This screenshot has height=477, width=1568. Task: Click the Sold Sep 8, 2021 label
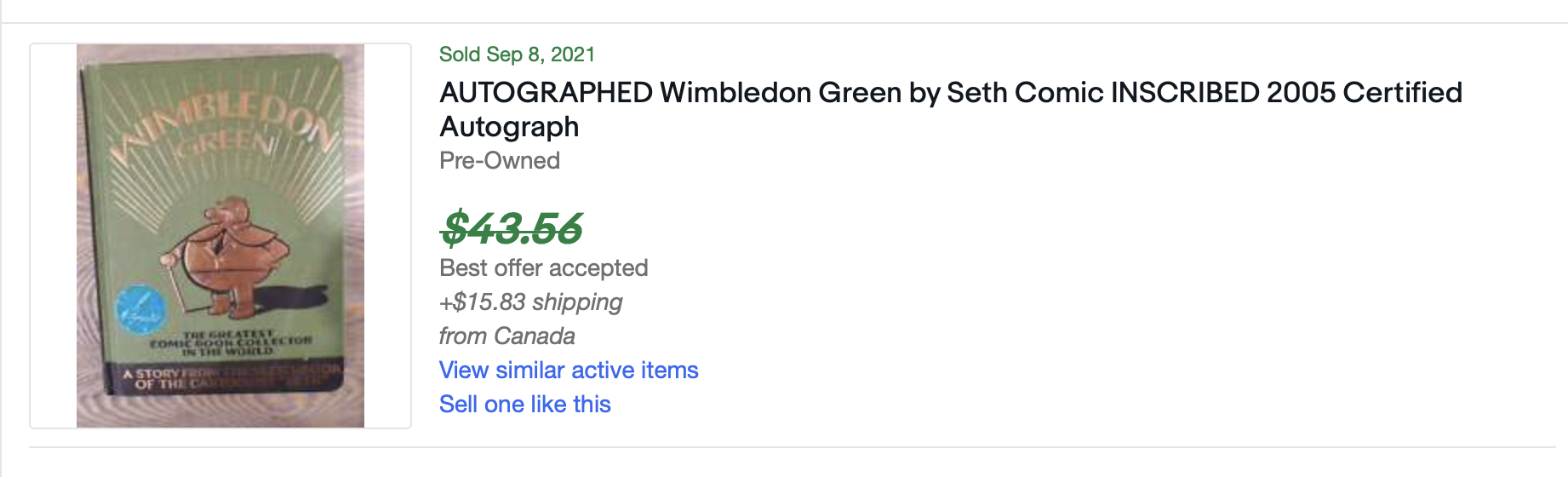pos(517,55)
